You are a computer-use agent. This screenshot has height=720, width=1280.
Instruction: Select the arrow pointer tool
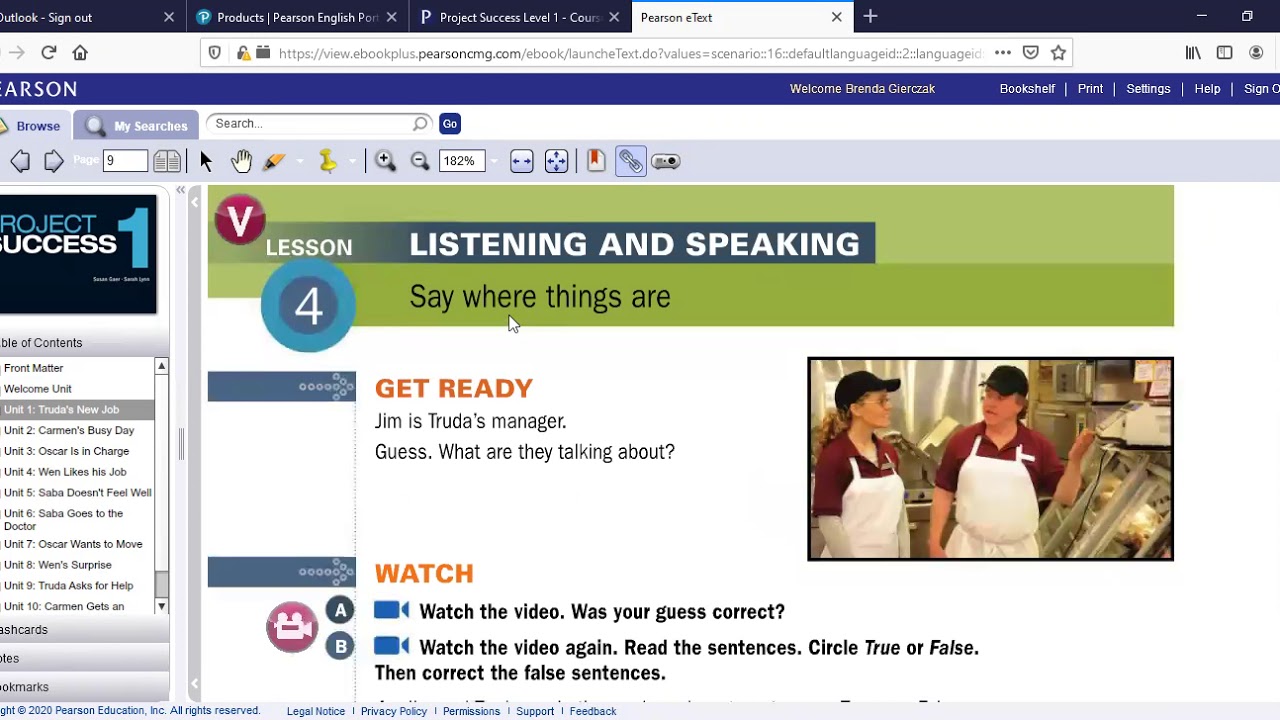[x=206, y=161]
